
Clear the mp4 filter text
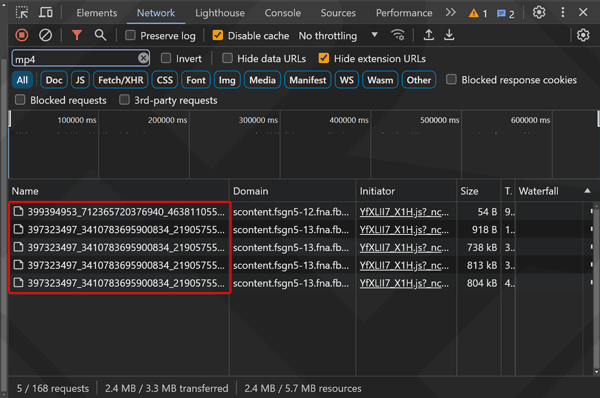pos(143,58)
